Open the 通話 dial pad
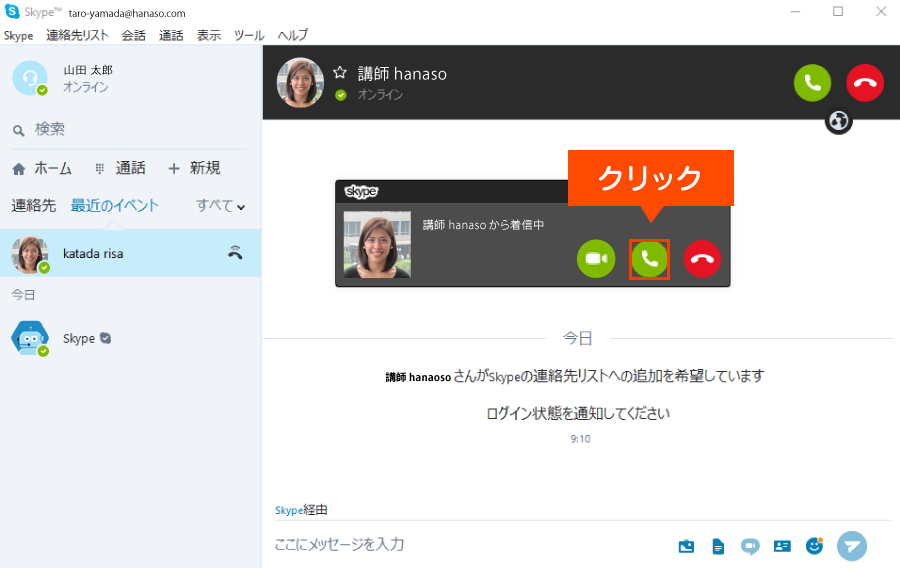Viewport: 900px width, 568px height. click(120, 168)
